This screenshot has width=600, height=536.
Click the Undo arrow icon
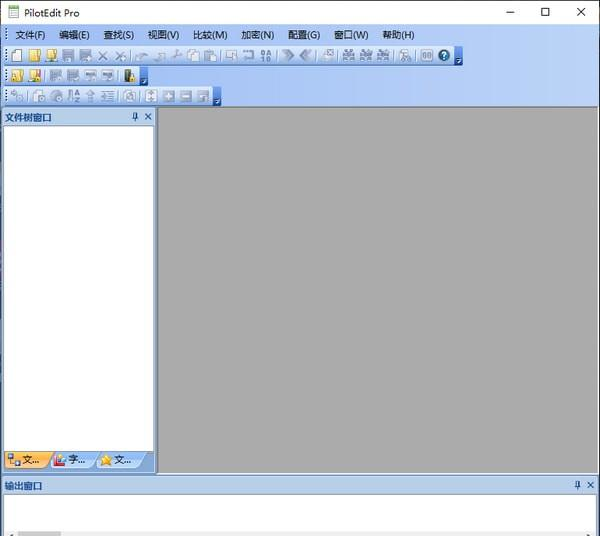click(x=142, y=56)
